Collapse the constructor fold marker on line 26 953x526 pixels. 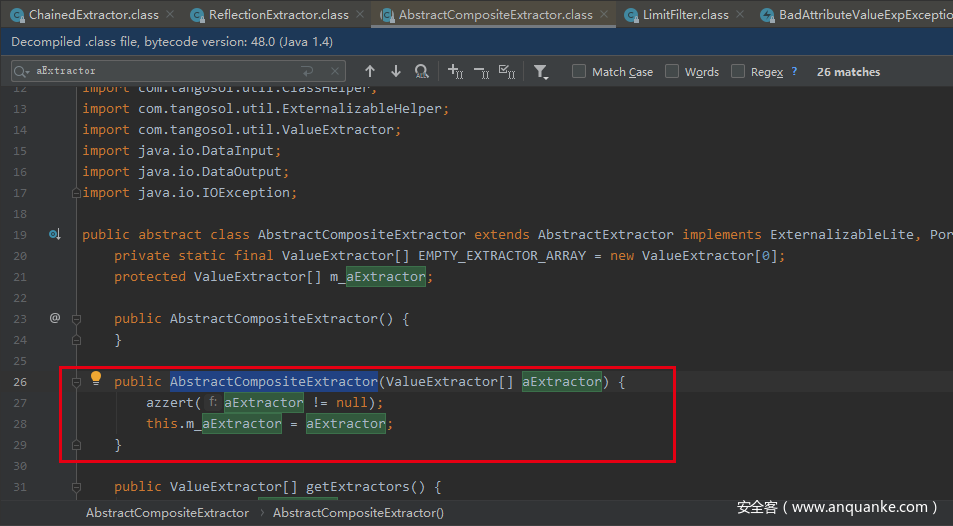[x=76, y=382]
